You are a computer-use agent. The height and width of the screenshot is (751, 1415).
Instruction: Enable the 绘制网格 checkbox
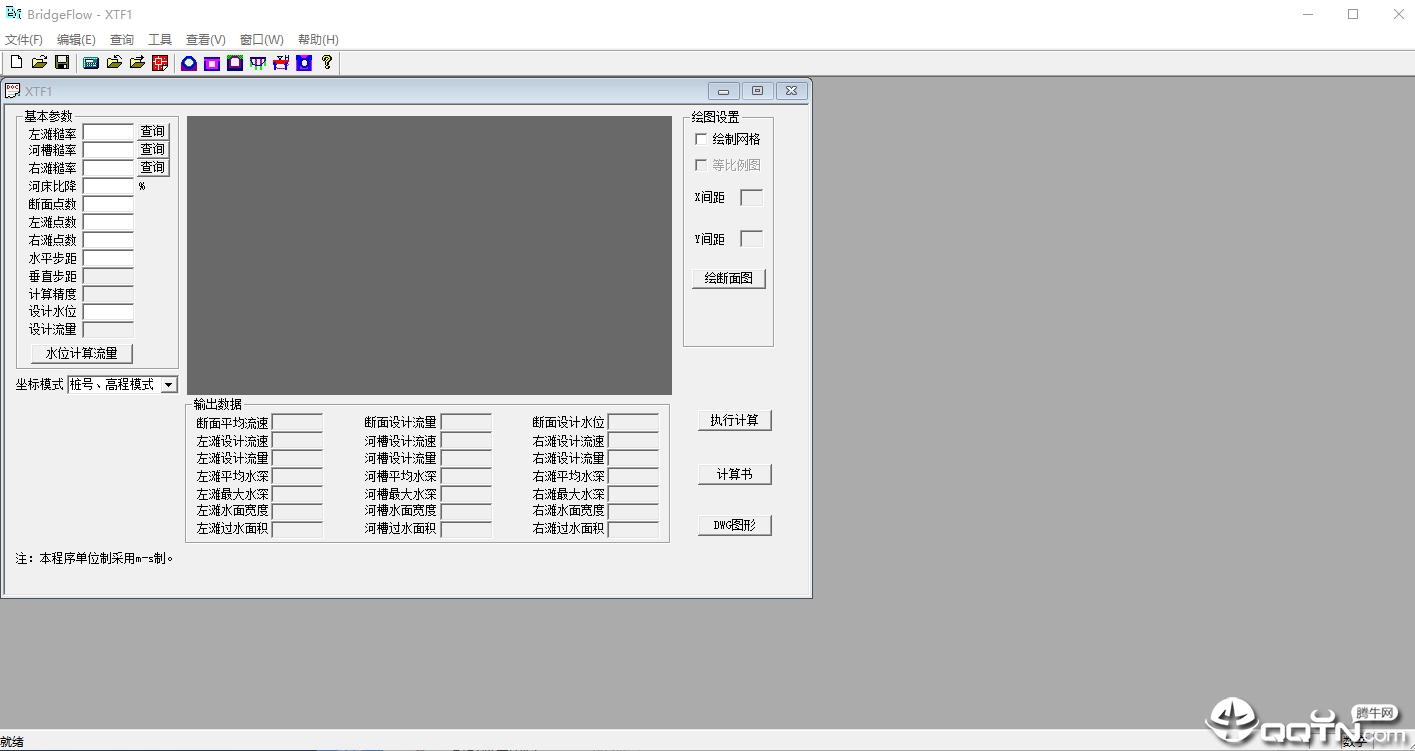[701, 139]
